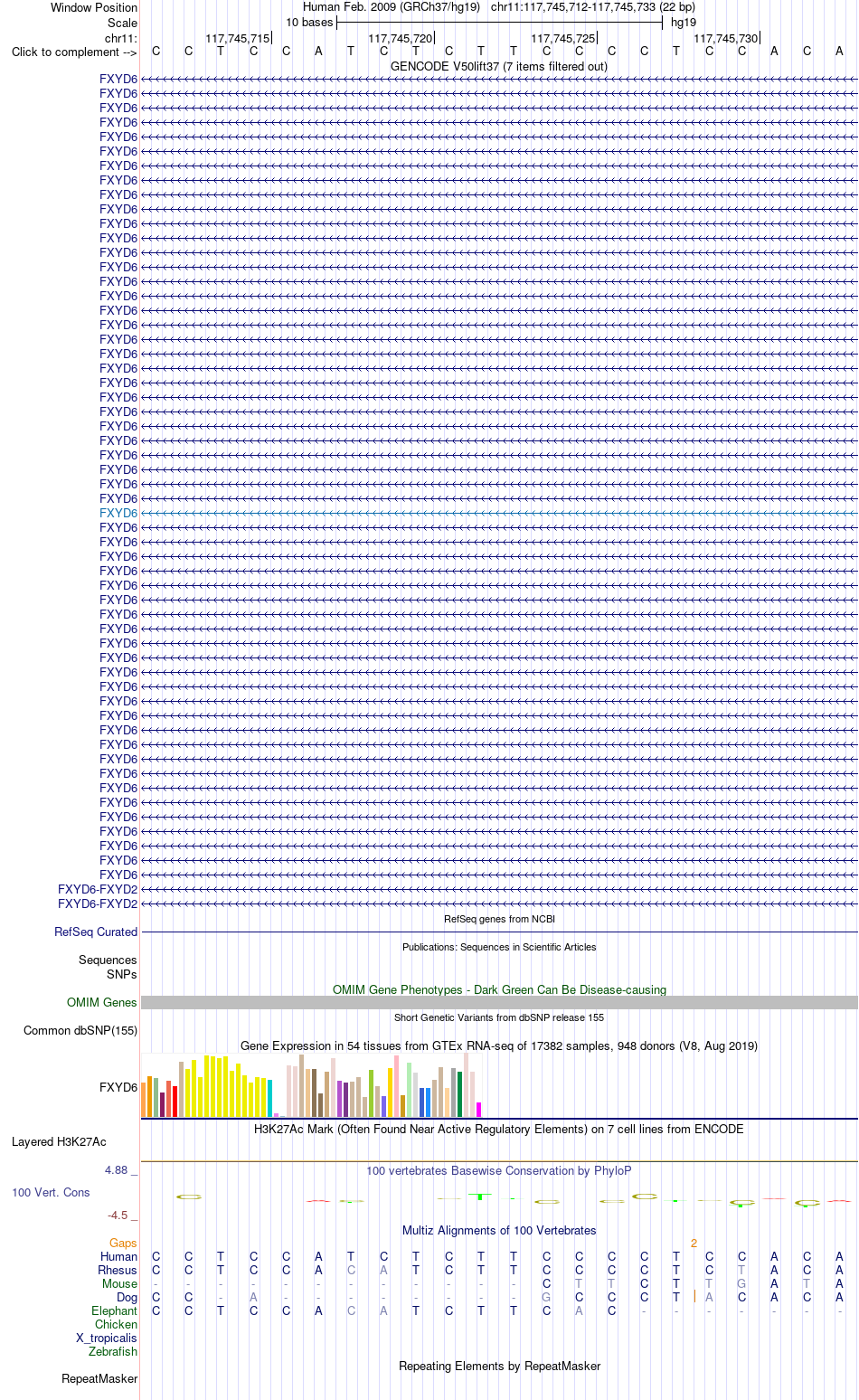The width and height of the screenshot is (859, 1400).
Task: Click the hg19 assembly label
Action: pos(684,23)
